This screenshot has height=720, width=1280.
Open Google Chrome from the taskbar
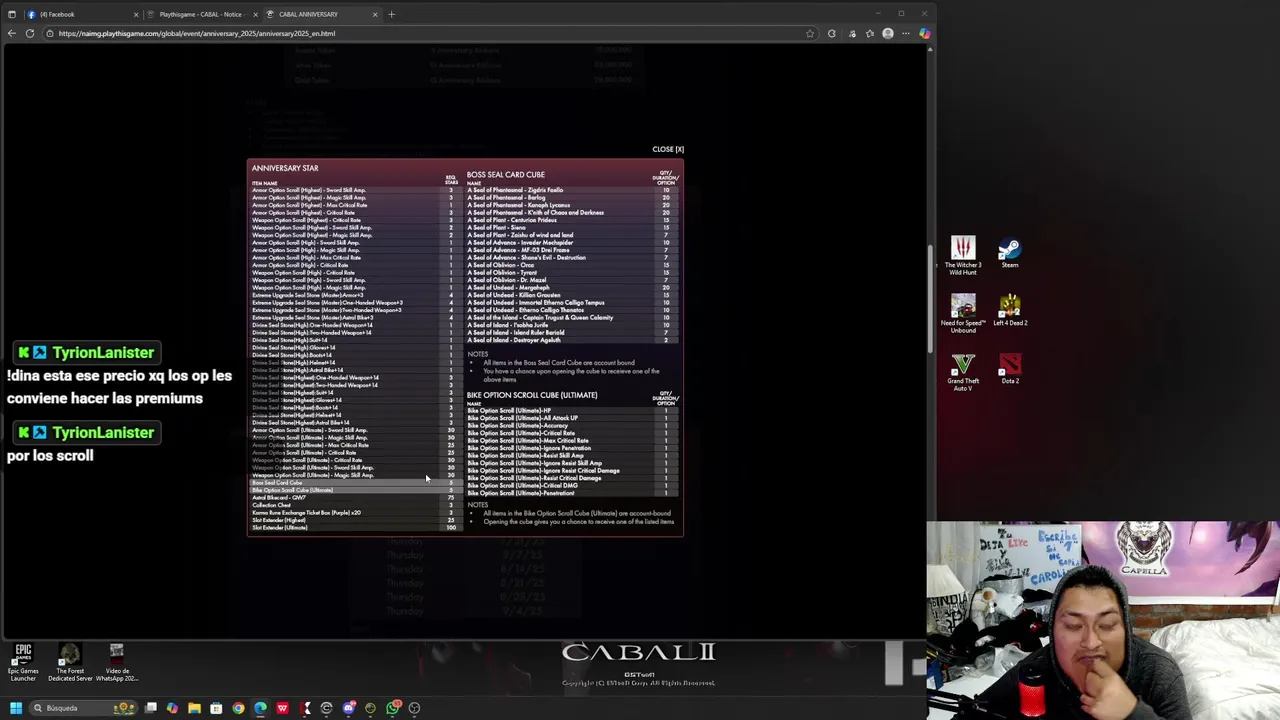point(238,708)
